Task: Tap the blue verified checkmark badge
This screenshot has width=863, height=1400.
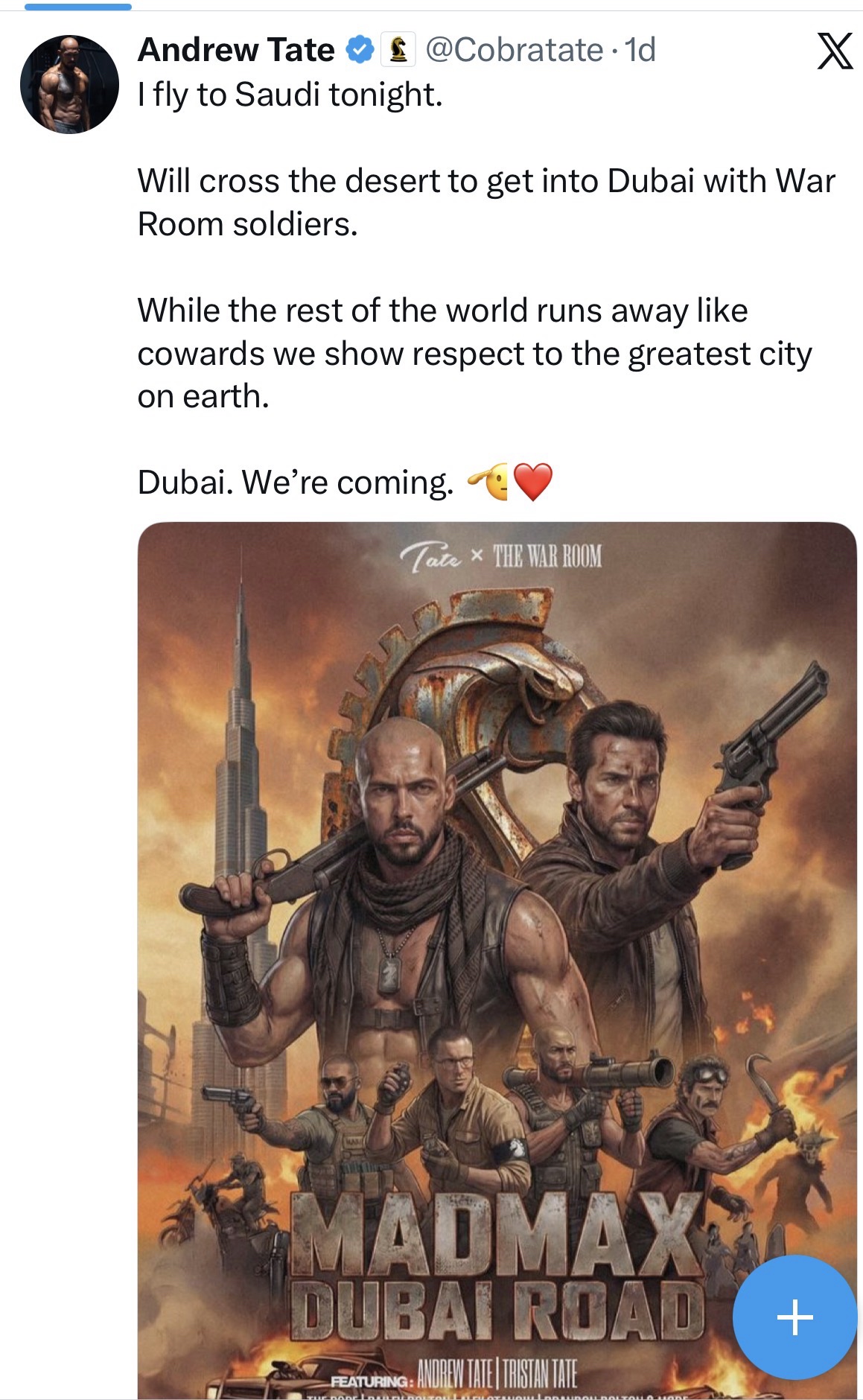Action: coord(360,50)
